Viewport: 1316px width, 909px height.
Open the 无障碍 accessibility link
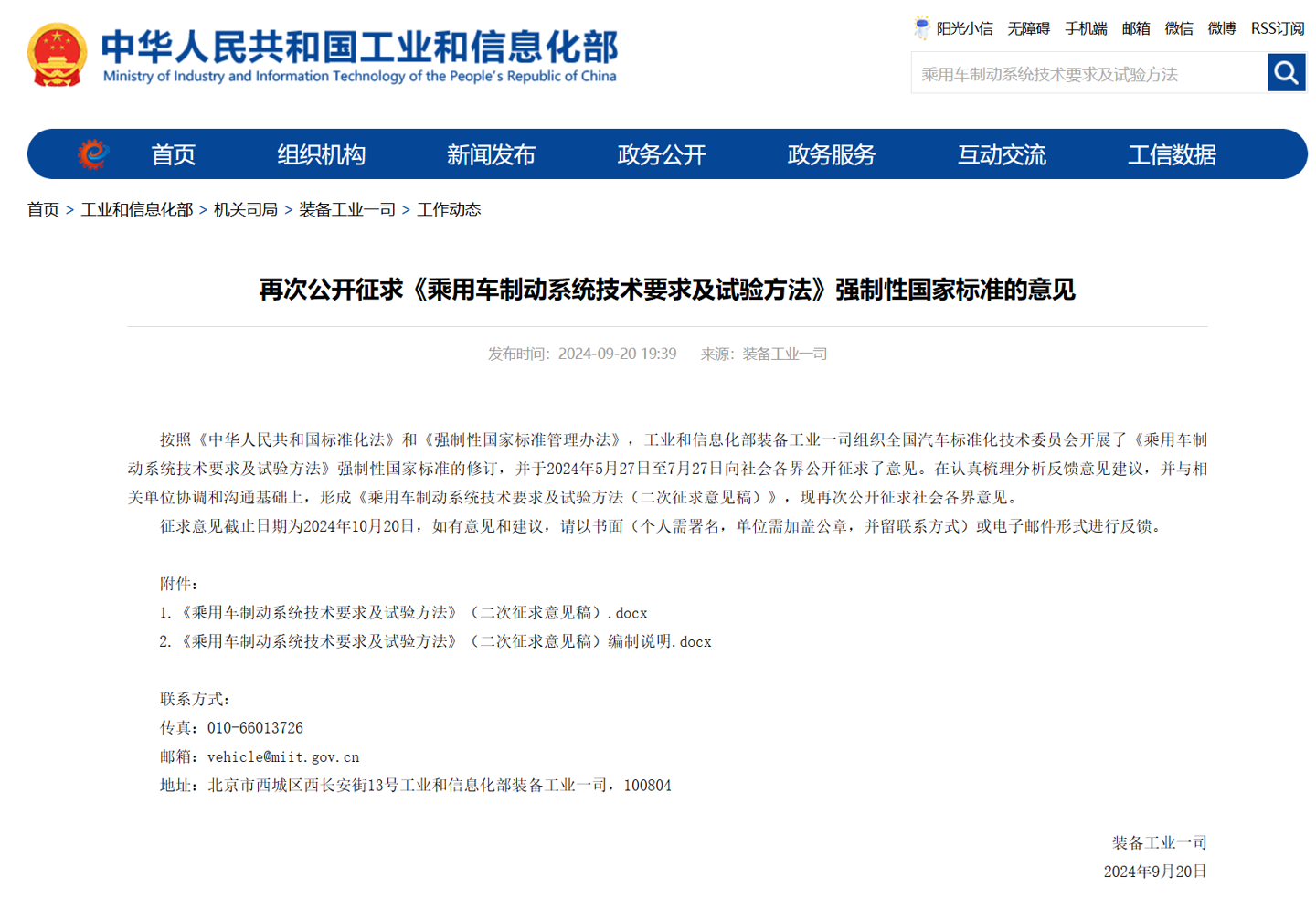tap(1028, 28)
